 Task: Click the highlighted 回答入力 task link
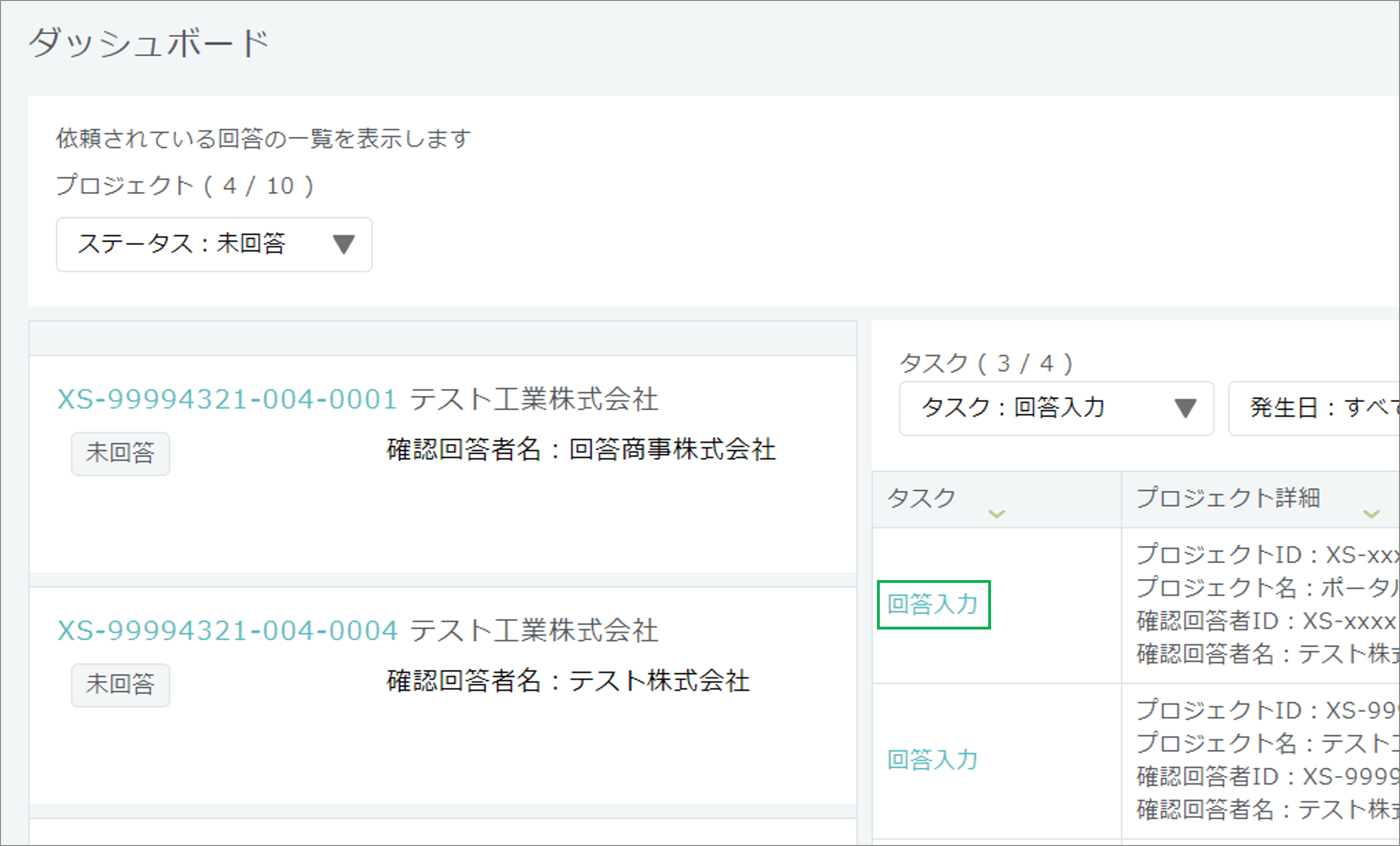pos(933,604)
